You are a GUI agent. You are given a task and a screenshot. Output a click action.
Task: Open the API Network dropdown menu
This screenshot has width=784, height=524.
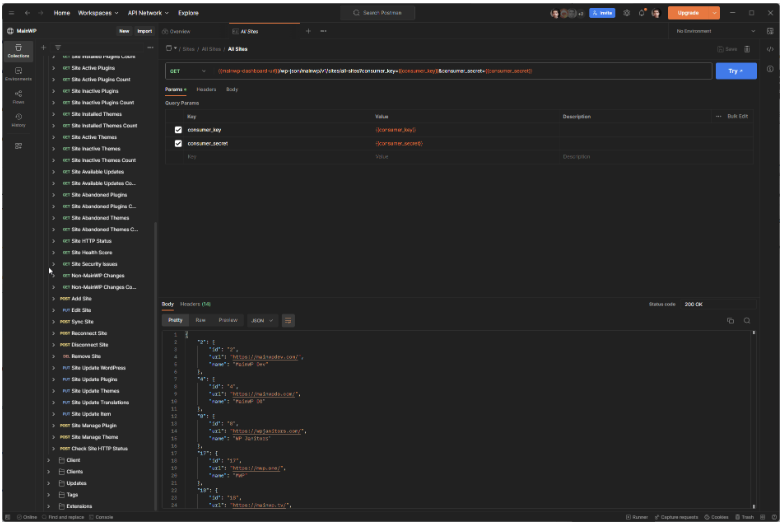tap(148, 13)
